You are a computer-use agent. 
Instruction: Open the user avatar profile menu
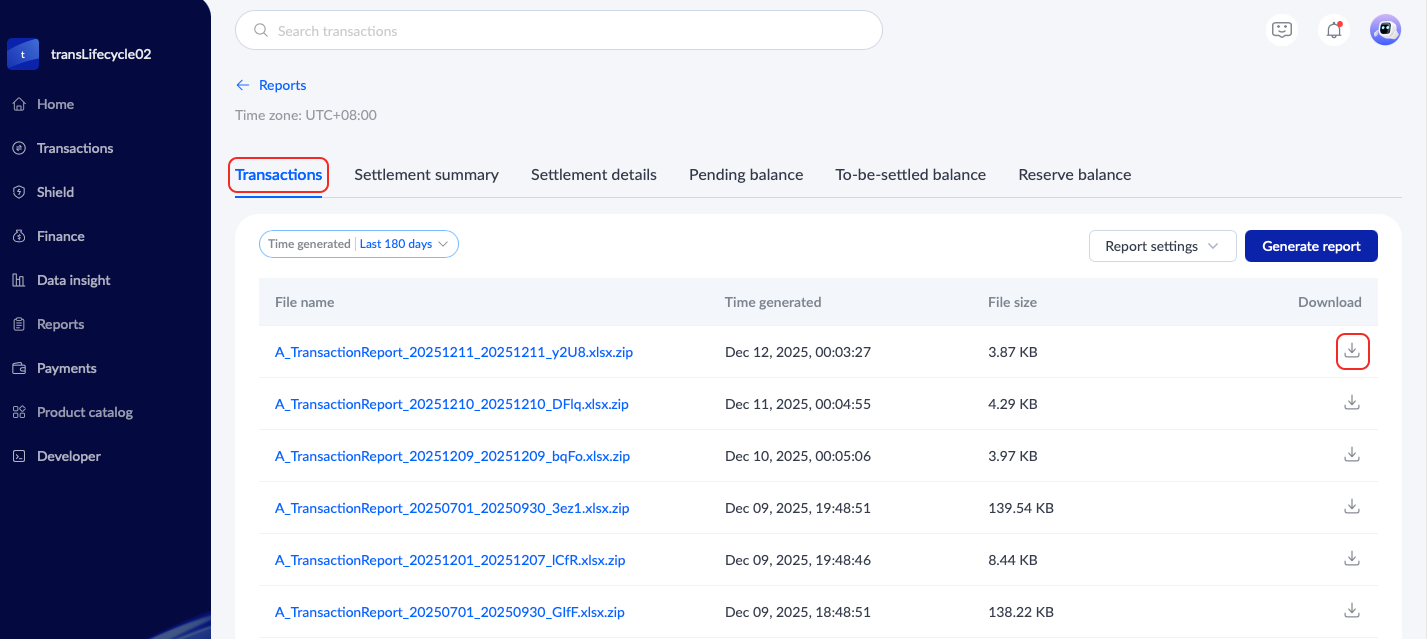pos(1385,30)
